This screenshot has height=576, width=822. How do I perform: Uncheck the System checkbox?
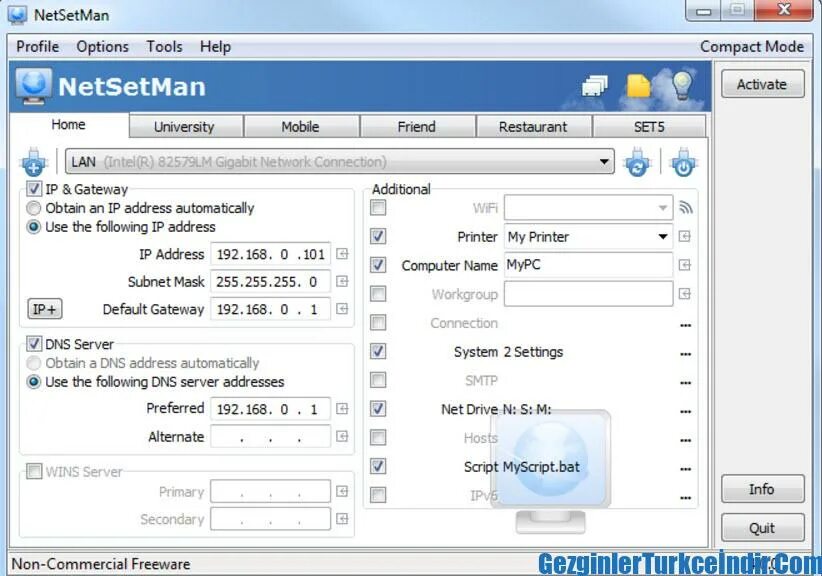point(378,351)
